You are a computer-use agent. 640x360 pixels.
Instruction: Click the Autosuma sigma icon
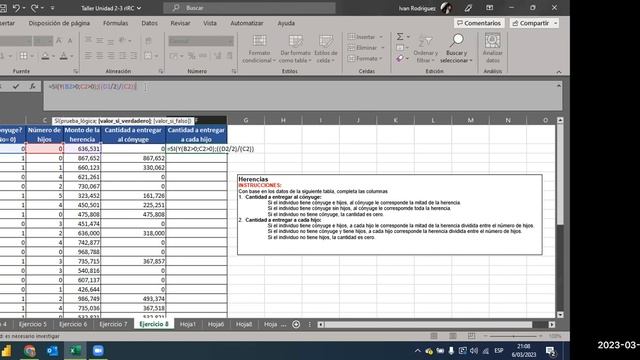(400, 37)
